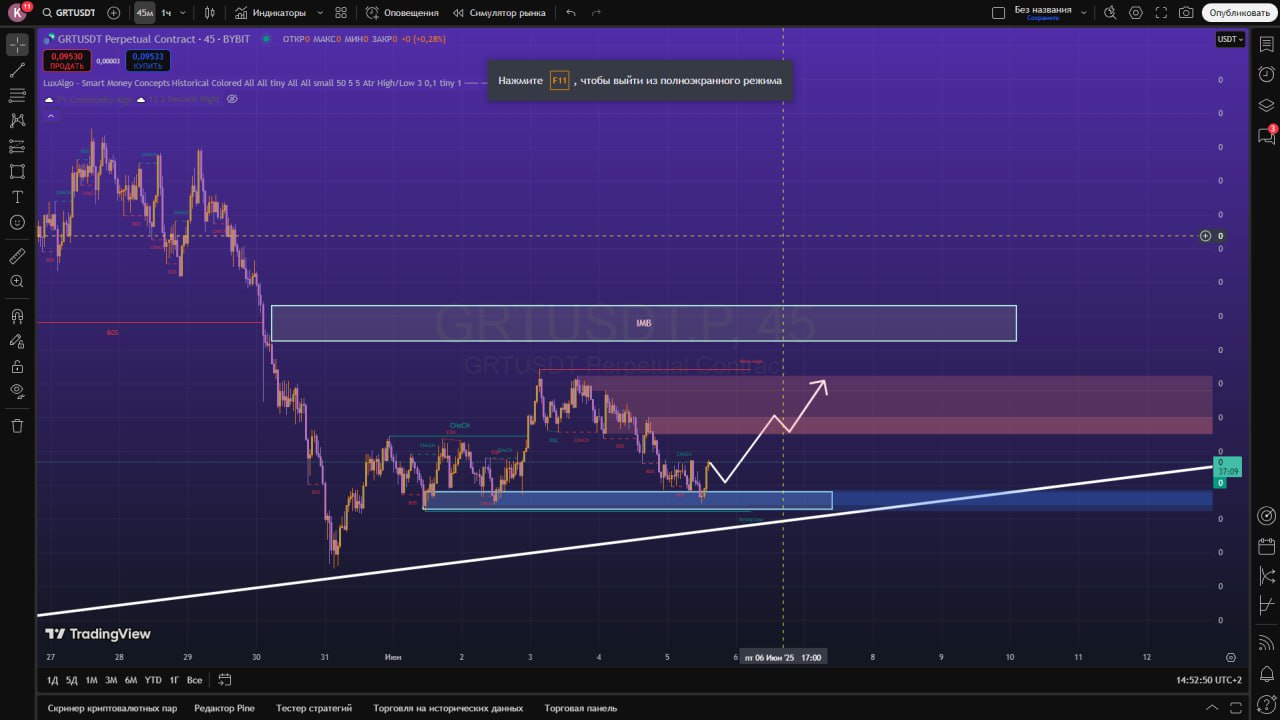Open the user profile avatar menu
1280x720 pixels.
point(17,13)
